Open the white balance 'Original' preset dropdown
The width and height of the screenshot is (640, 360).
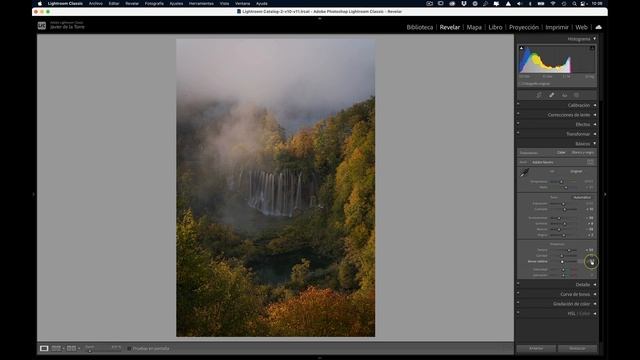click(x=576, y=171)
